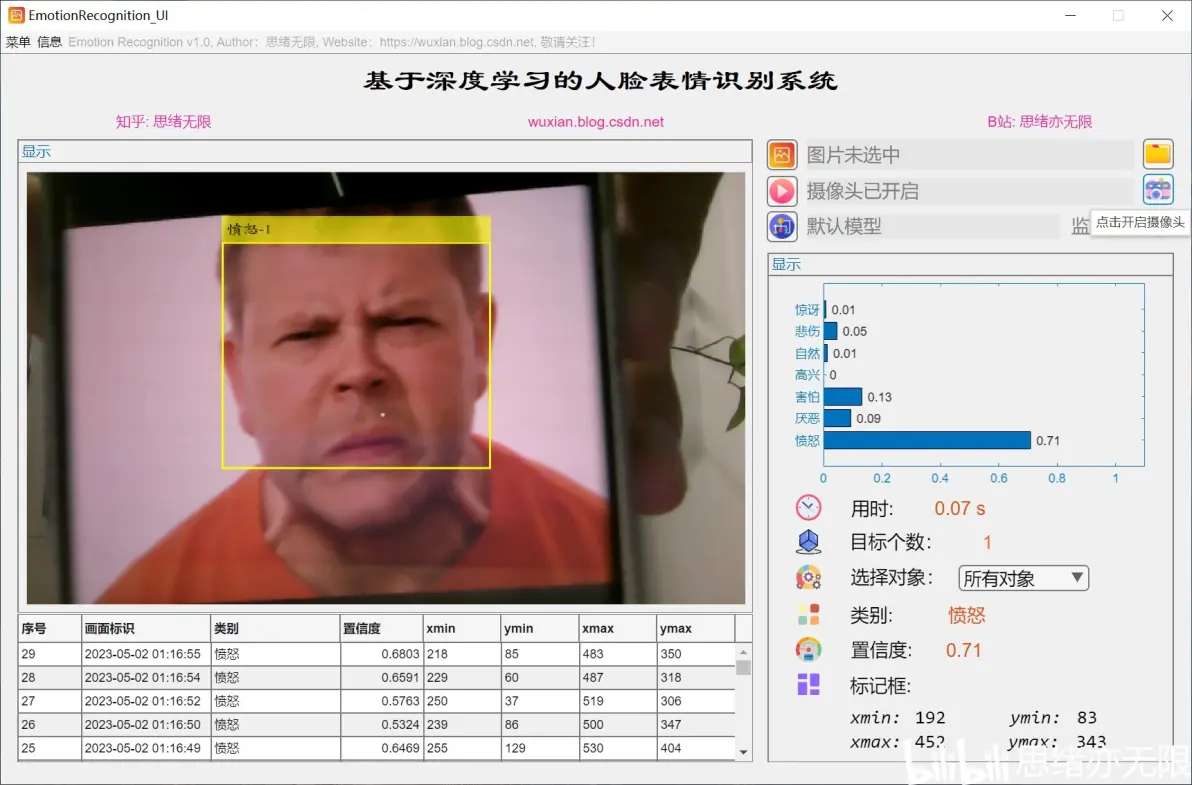
Task: Click the EmotionRecognition_UI app icon in title bar
Action: 16,15
